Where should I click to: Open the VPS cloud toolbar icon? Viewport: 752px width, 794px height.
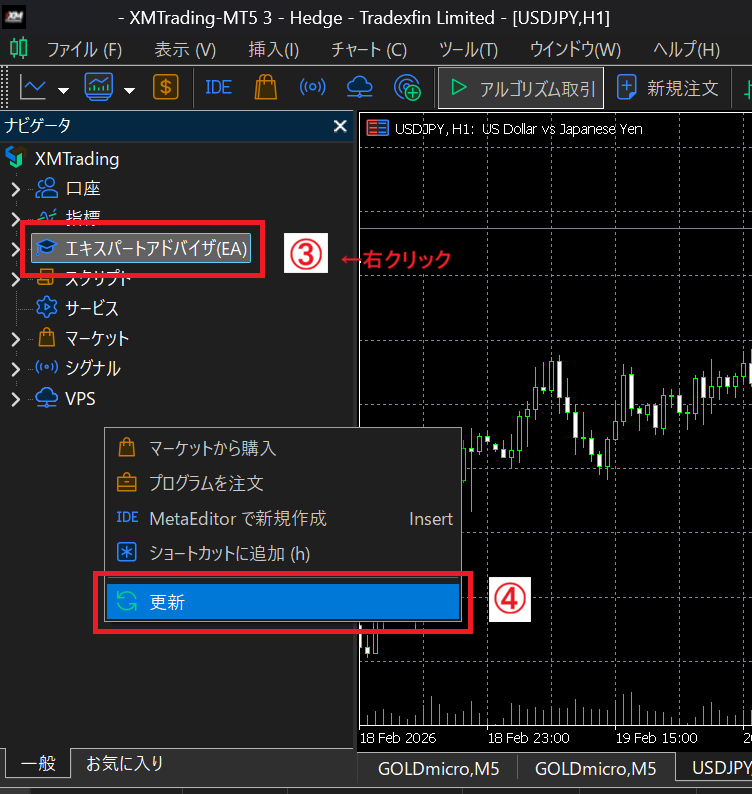[360, 88]
